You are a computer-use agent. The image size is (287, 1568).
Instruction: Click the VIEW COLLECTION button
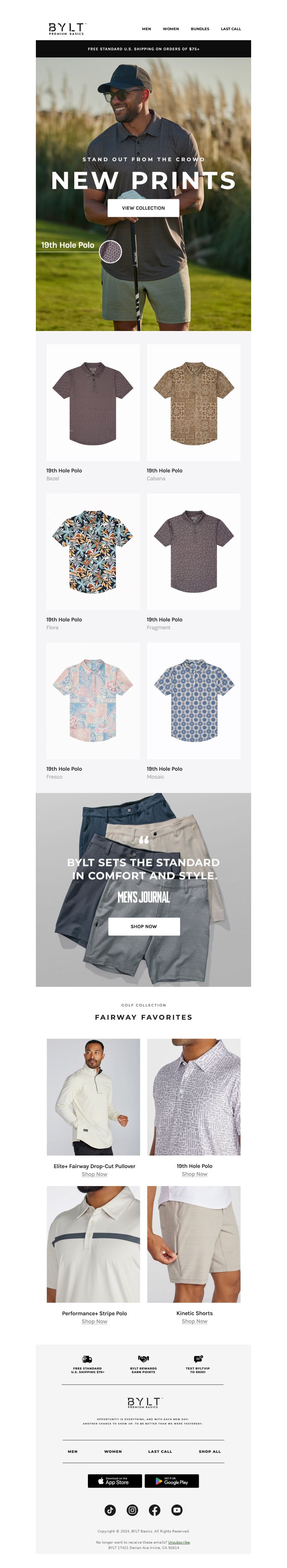click(143, 207)
